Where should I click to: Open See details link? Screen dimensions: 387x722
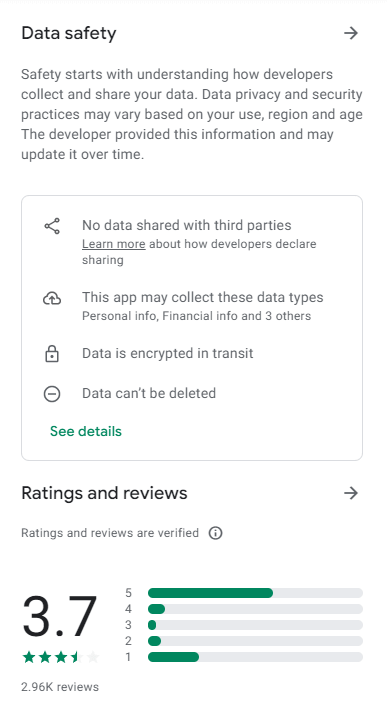tap(86, 431)
